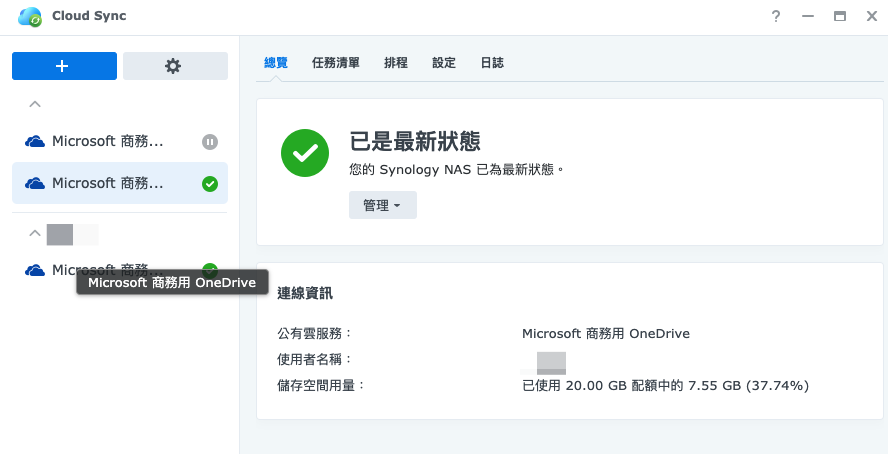Open the 管理 dropdown menu
Image resolution: width=888 pixels, height=454 pixels.
[x=382, y=205]
